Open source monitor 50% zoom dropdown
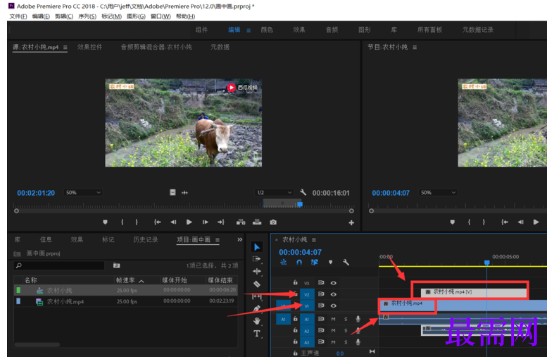557x363 pixels. point(83,193)
